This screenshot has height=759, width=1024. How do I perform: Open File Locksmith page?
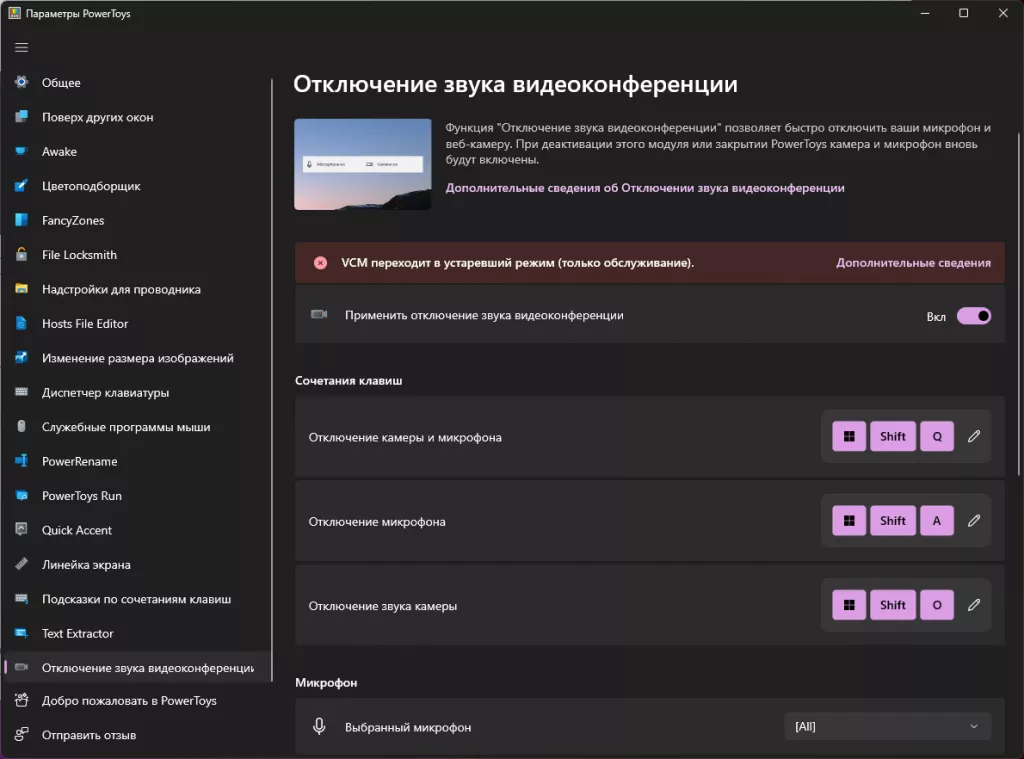[x=136, y=255]
